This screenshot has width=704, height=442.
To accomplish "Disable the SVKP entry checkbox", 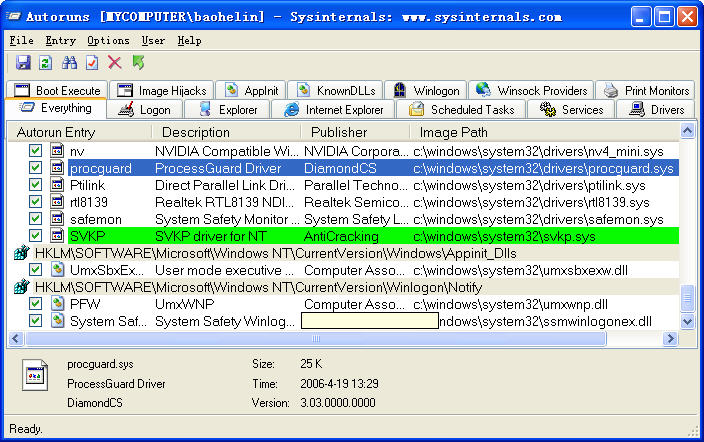I will tap(35, 236).
